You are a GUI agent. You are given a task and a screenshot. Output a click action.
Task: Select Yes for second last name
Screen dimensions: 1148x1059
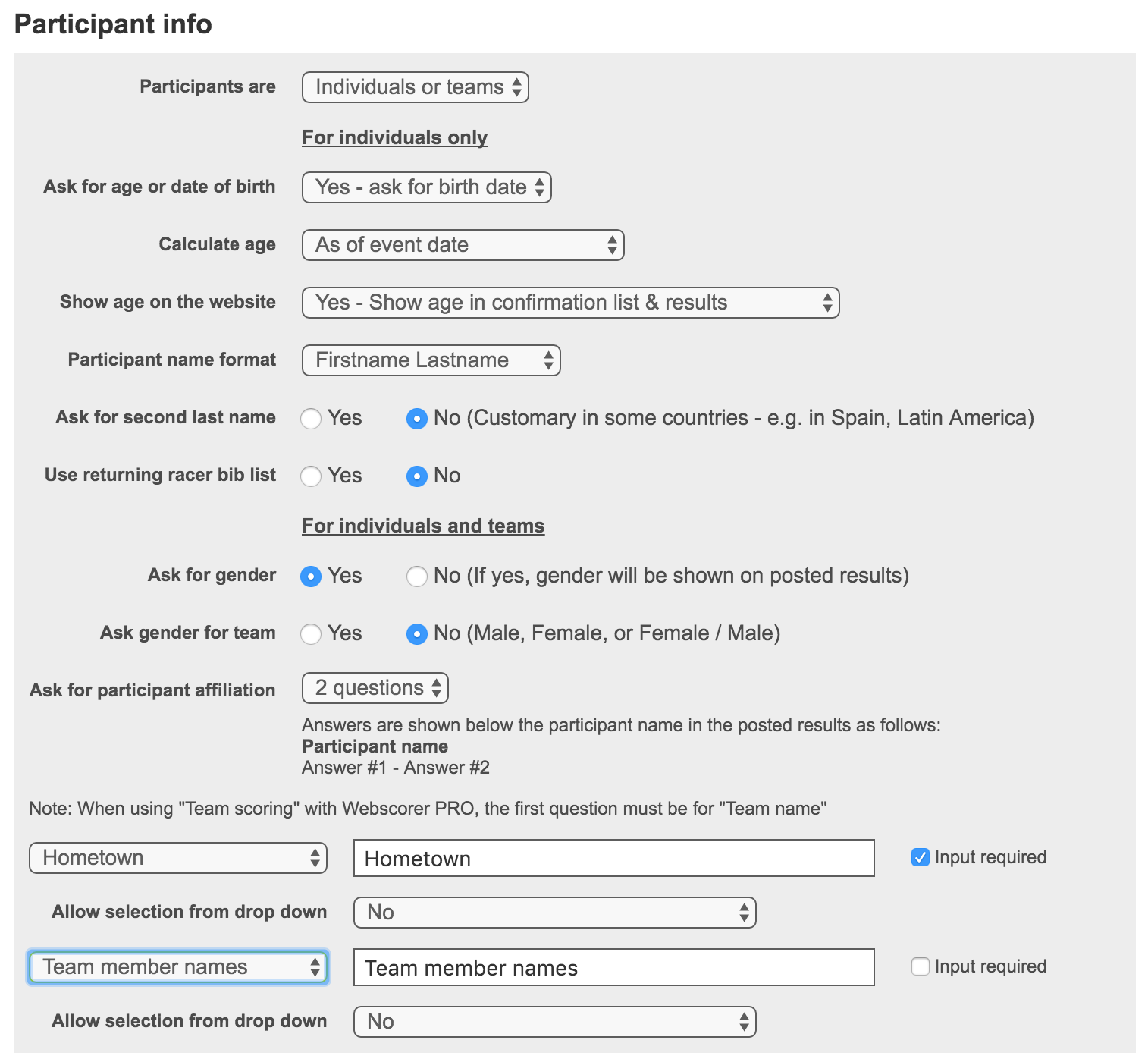coord(311,419)
